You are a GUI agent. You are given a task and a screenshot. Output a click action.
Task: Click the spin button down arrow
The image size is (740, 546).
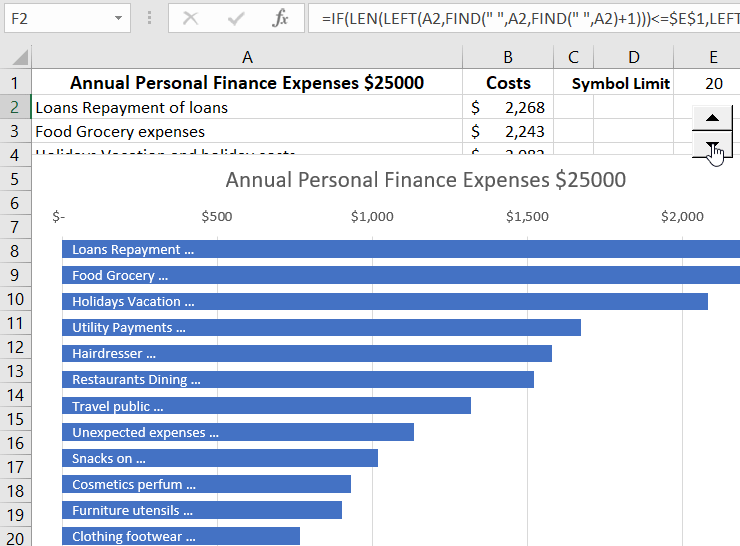click(x=712, y=146)
